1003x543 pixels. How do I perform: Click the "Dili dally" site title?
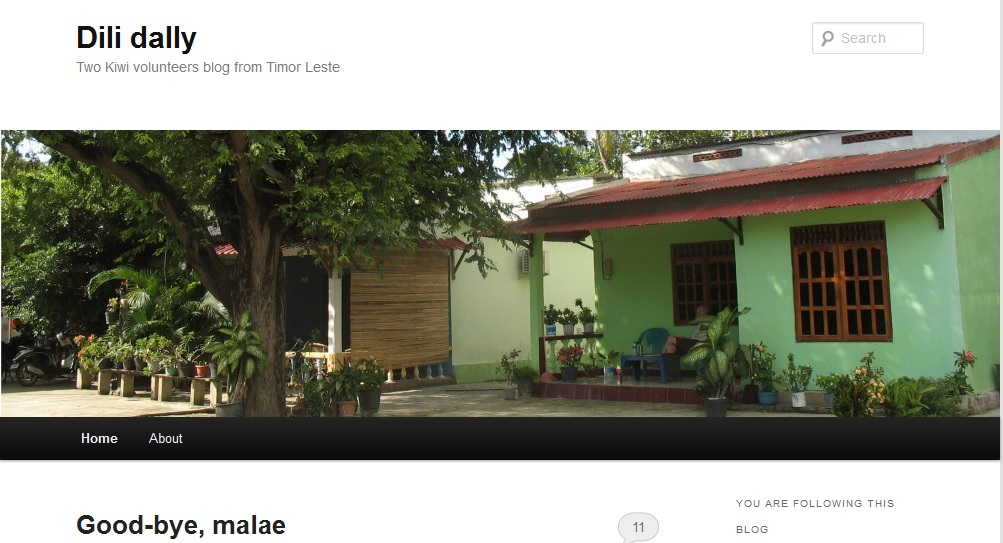(136, 37)
